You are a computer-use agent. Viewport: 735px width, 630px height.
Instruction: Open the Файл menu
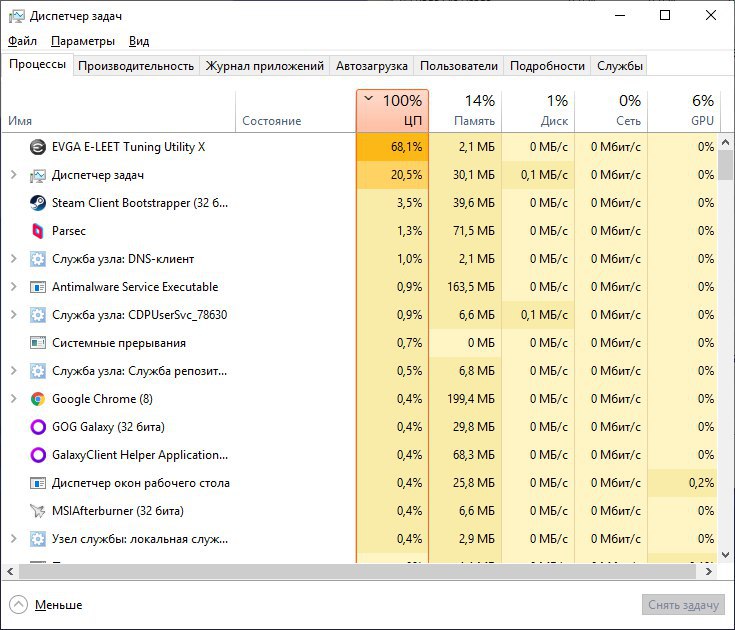[x=22, y=41]
